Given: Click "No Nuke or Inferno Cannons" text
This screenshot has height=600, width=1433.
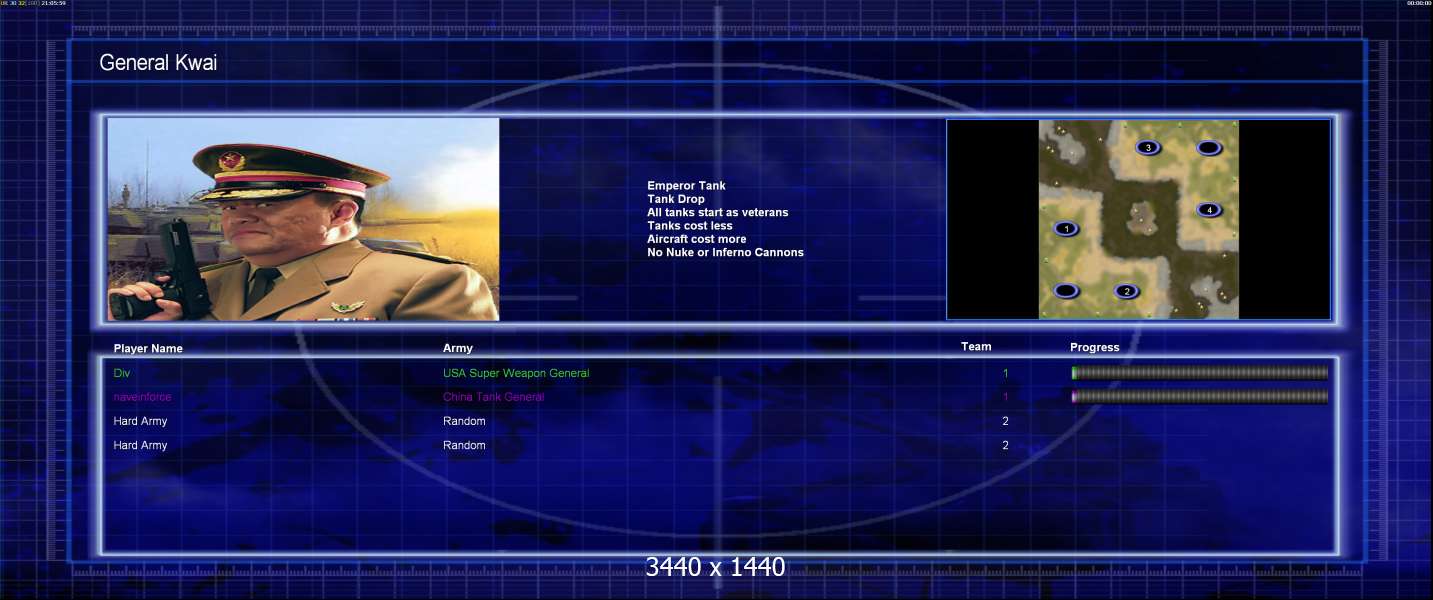Looking at the screenshot, I should click(725, 252).
